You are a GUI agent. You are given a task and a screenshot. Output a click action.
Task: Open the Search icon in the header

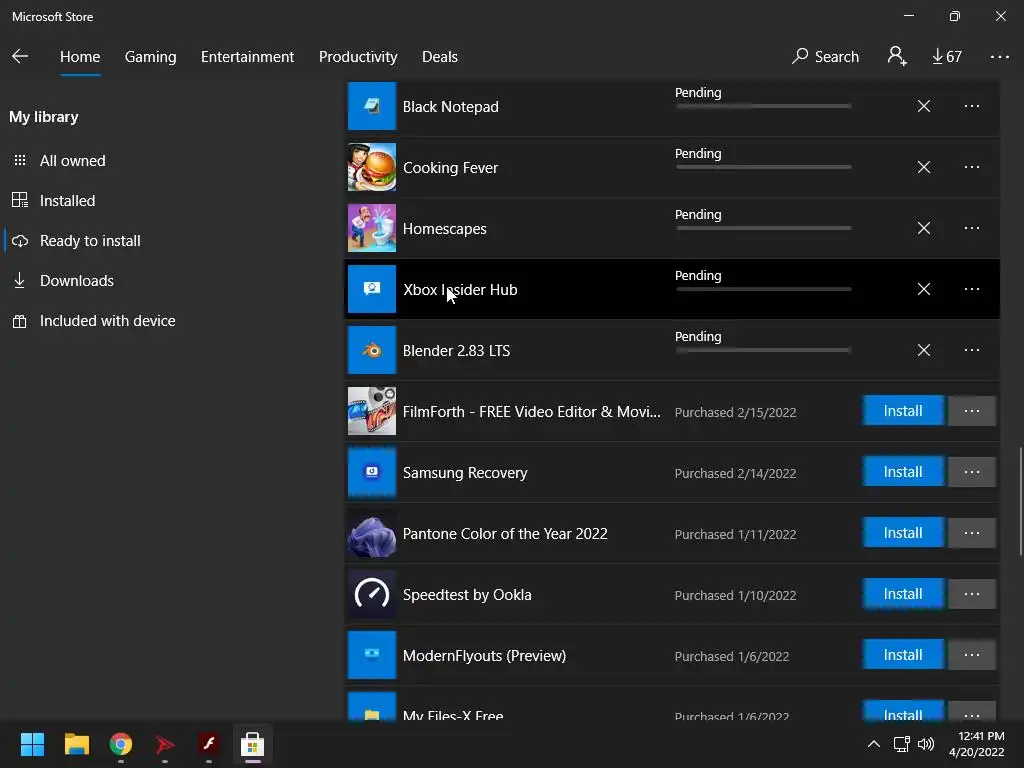[x=825, y=56]
